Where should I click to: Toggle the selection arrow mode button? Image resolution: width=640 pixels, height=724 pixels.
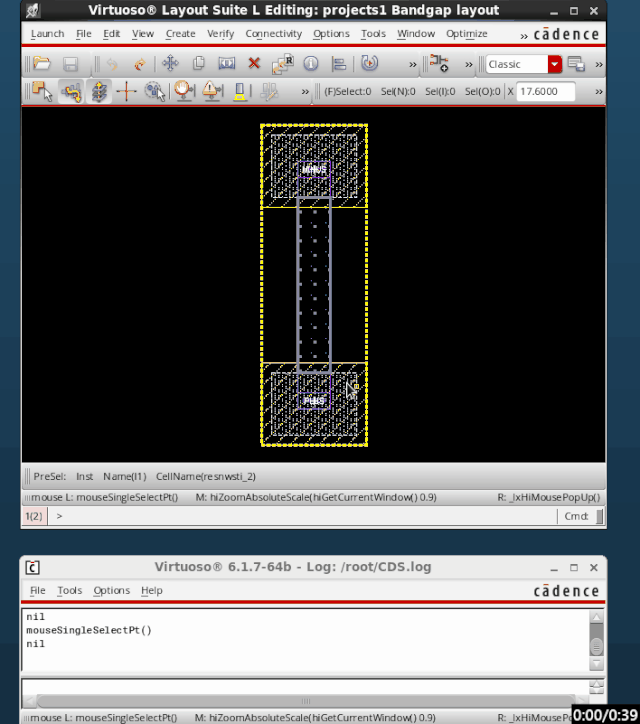coord(42,92)
